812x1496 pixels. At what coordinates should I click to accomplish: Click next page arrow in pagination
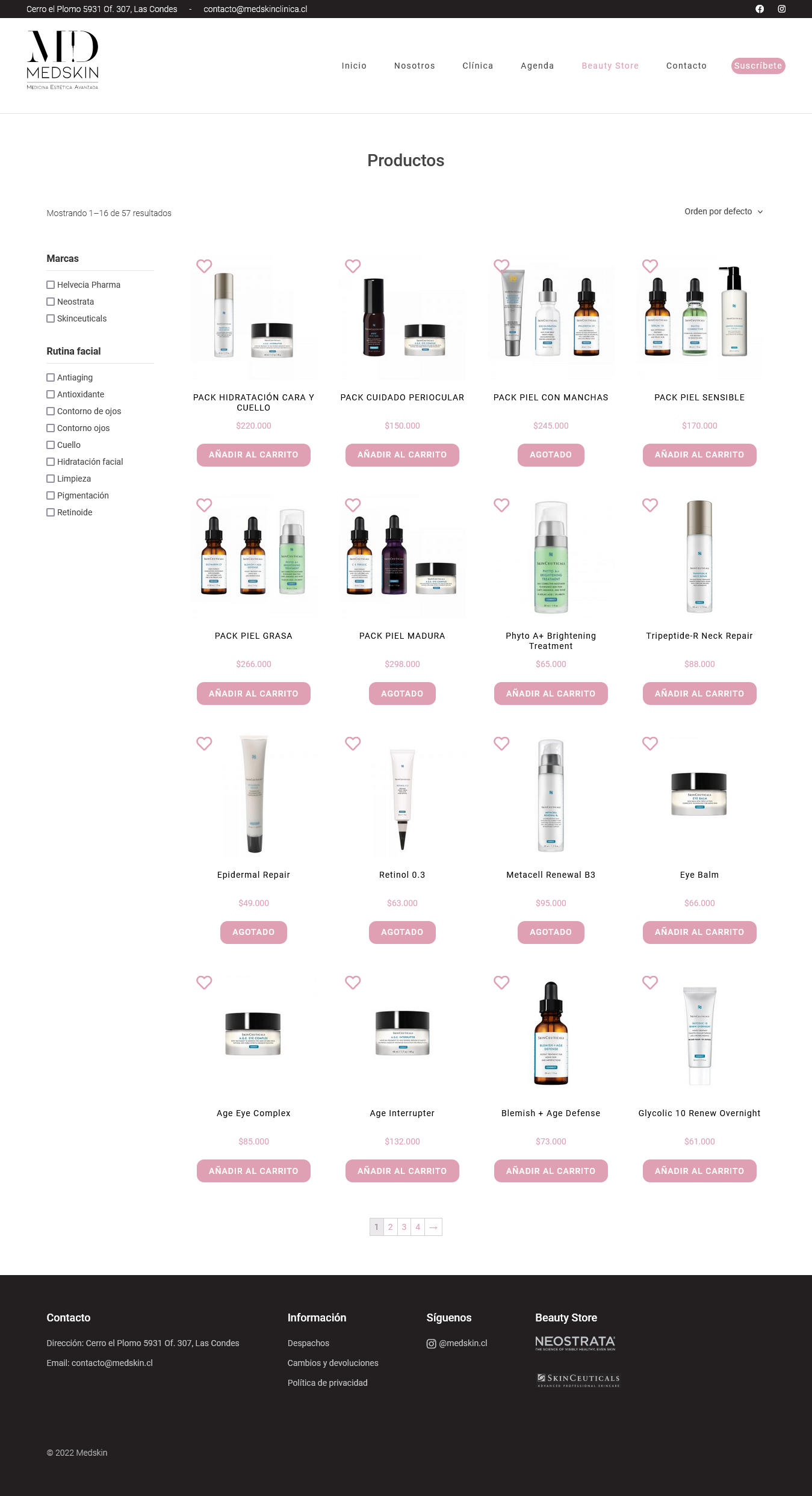coord(433,1227)
